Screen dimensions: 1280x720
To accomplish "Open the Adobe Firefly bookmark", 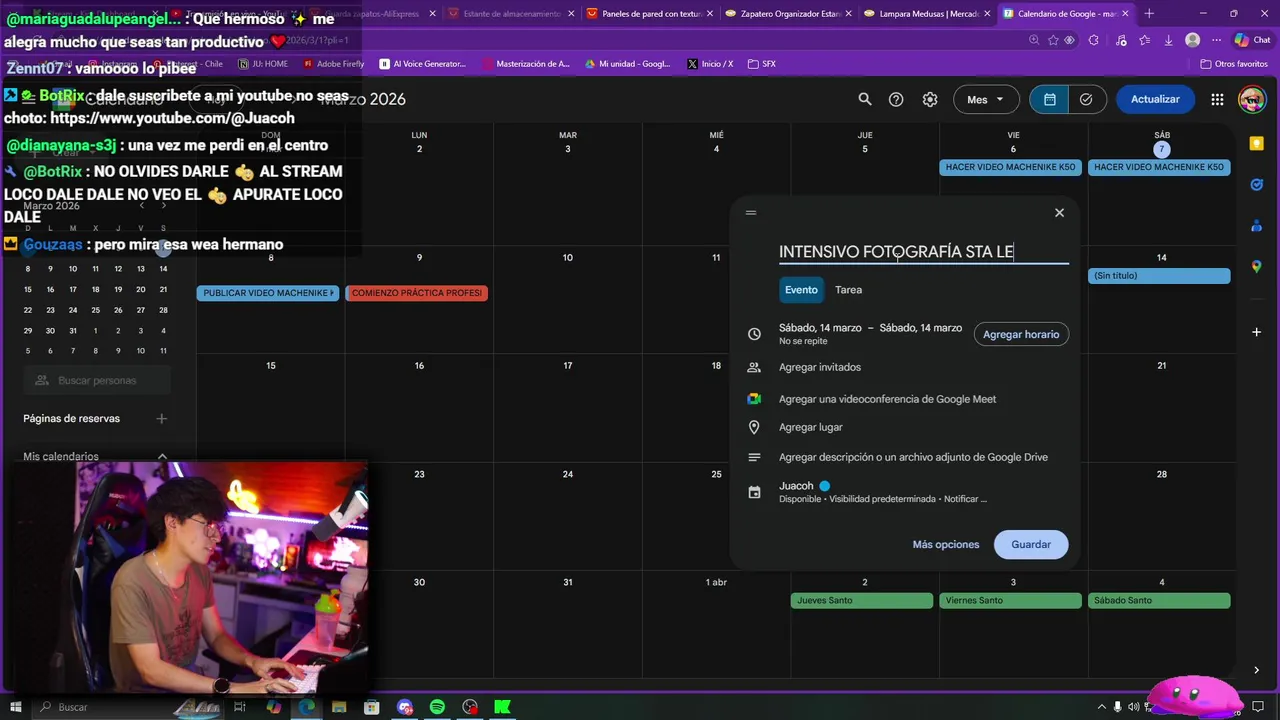I will coord(334,64).
